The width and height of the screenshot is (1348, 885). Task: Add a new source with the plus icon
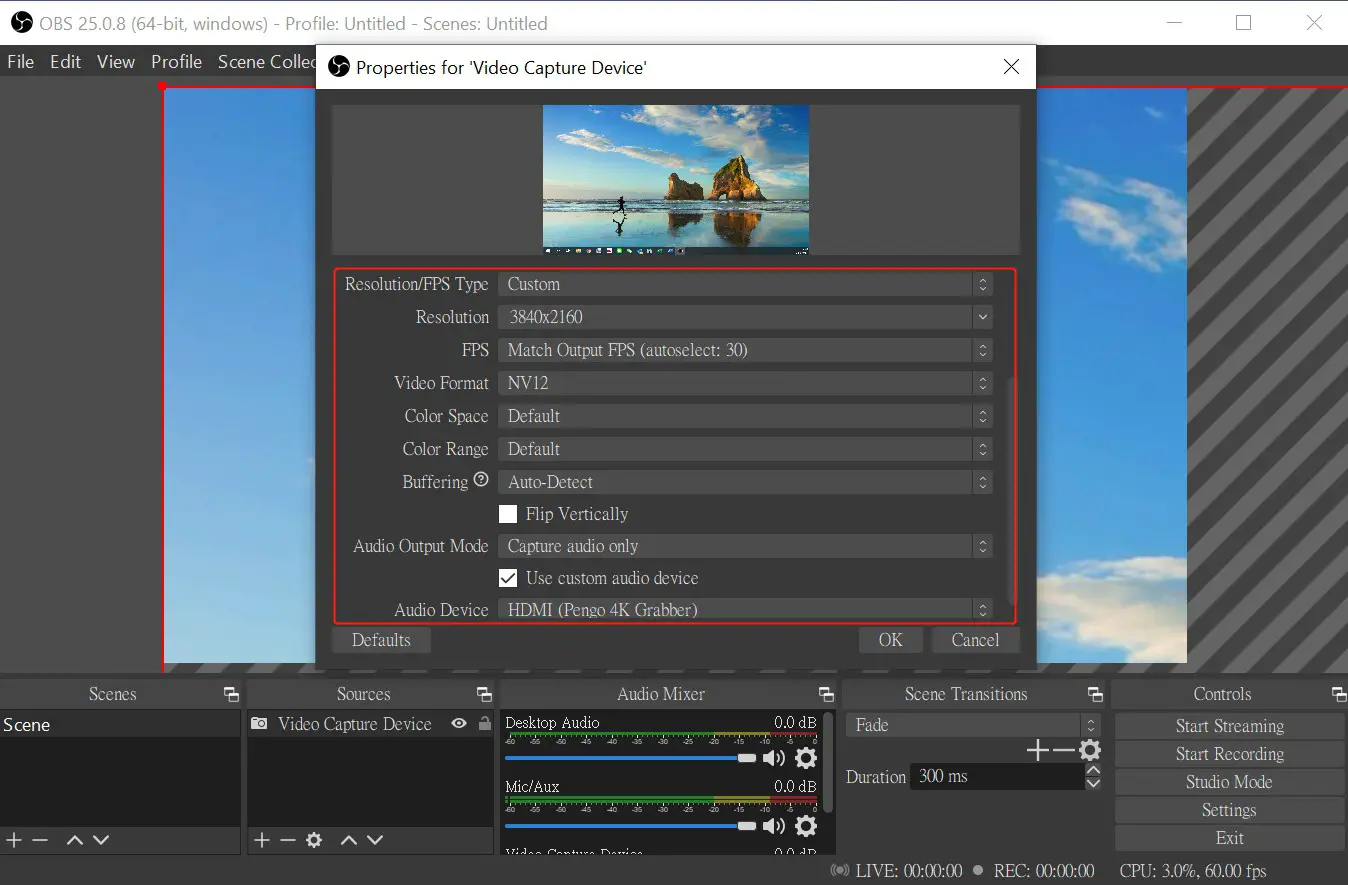pos(260,840)
